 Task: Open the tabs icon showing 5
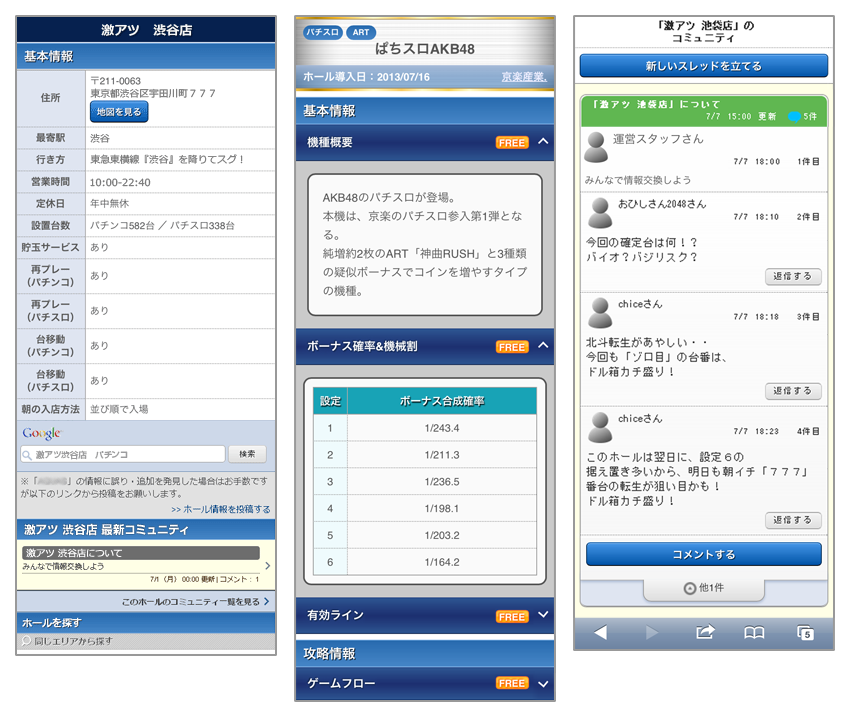pos(806,632)
